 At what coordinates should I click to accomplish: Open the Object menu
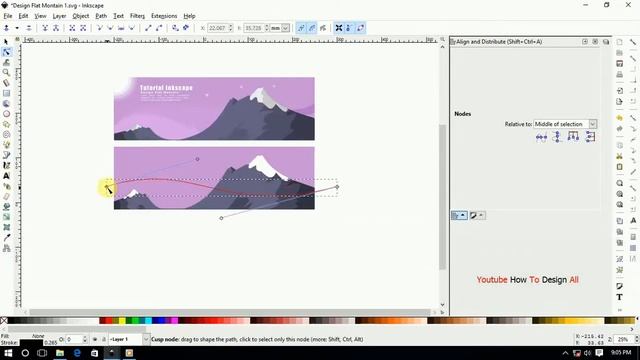click(x=80, y=16)
